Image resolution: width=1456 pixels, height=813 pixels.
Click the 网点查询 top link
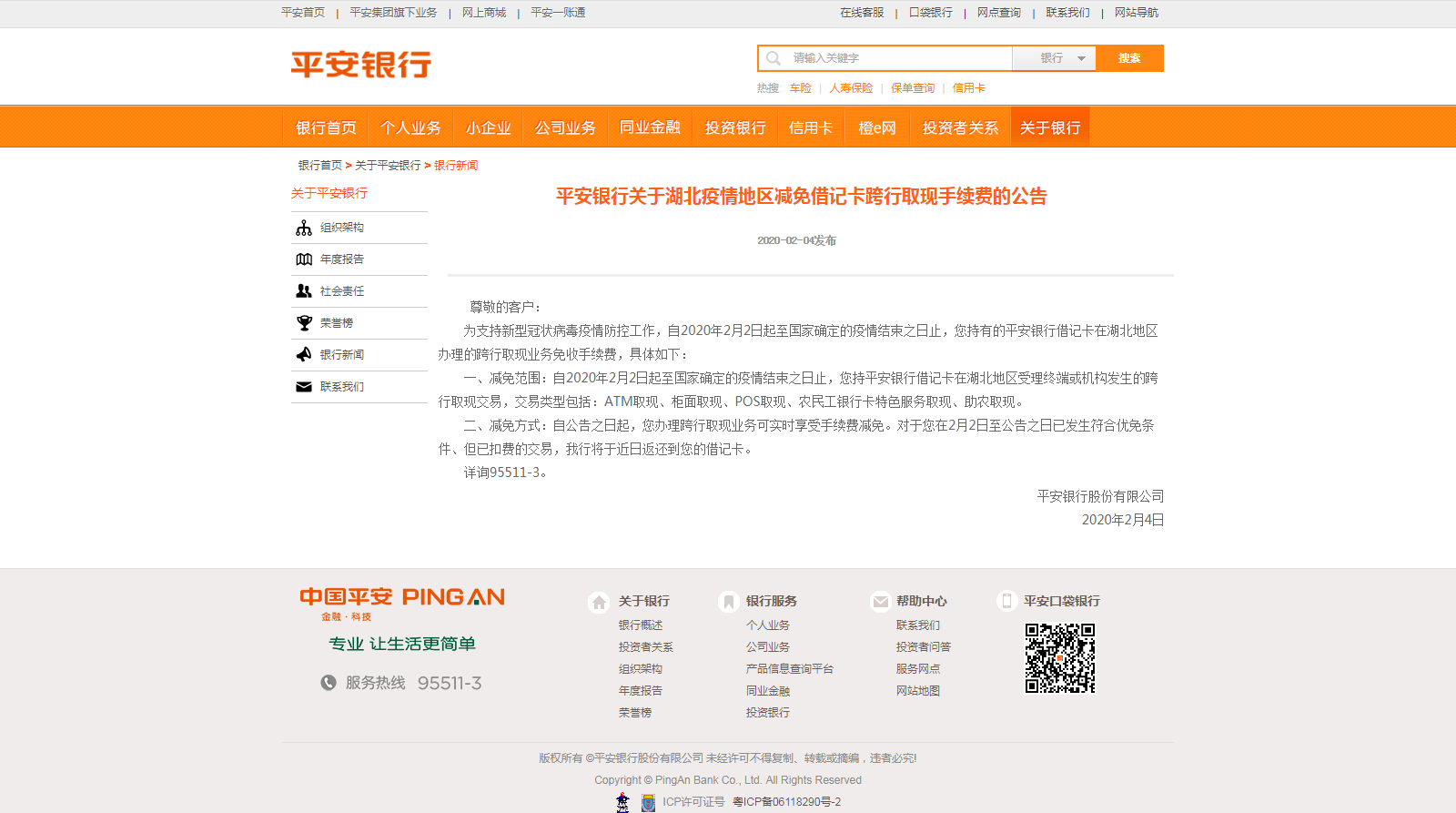[x=999, y=13]
